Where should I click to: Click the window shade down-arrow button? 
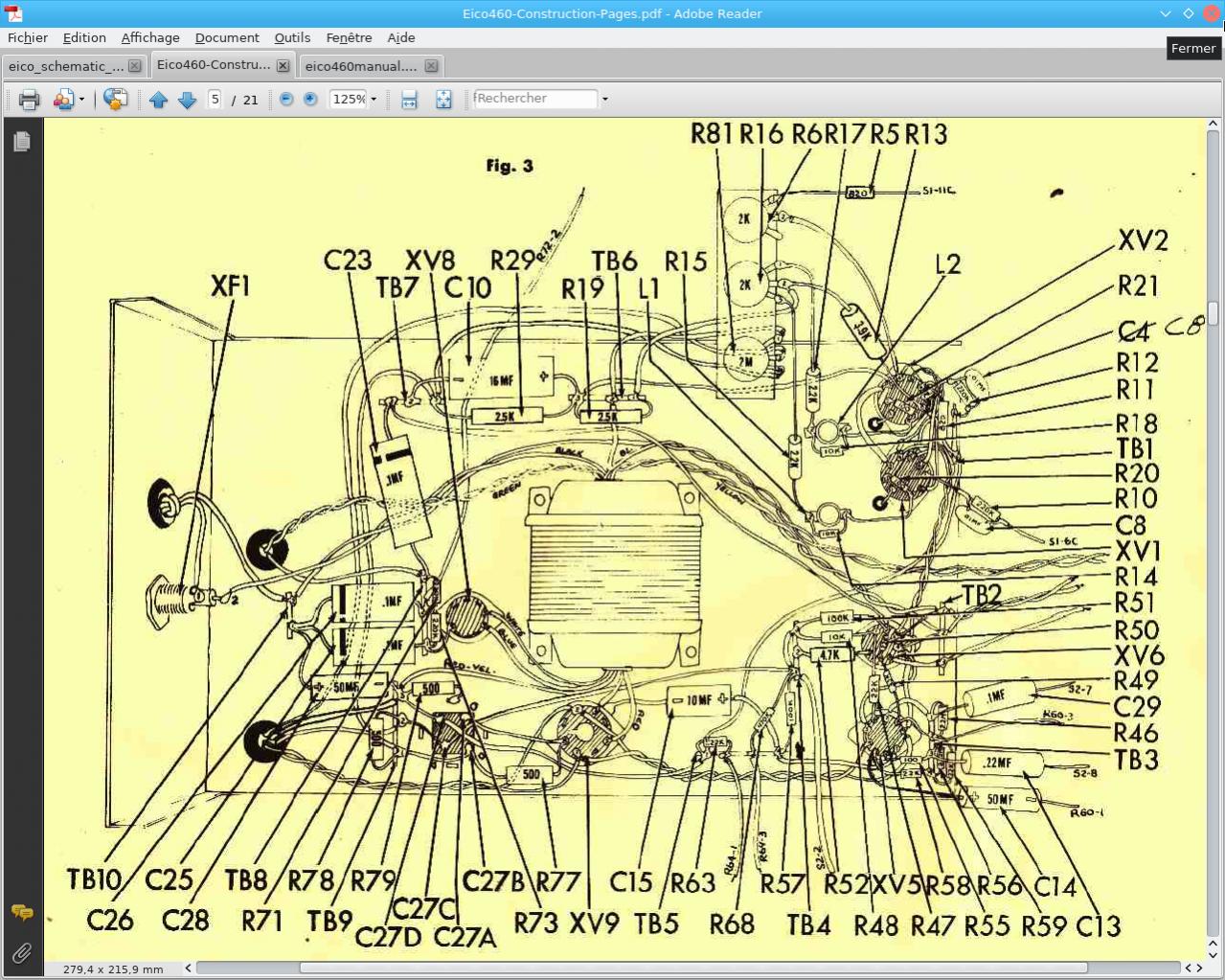pos(1165,13)
